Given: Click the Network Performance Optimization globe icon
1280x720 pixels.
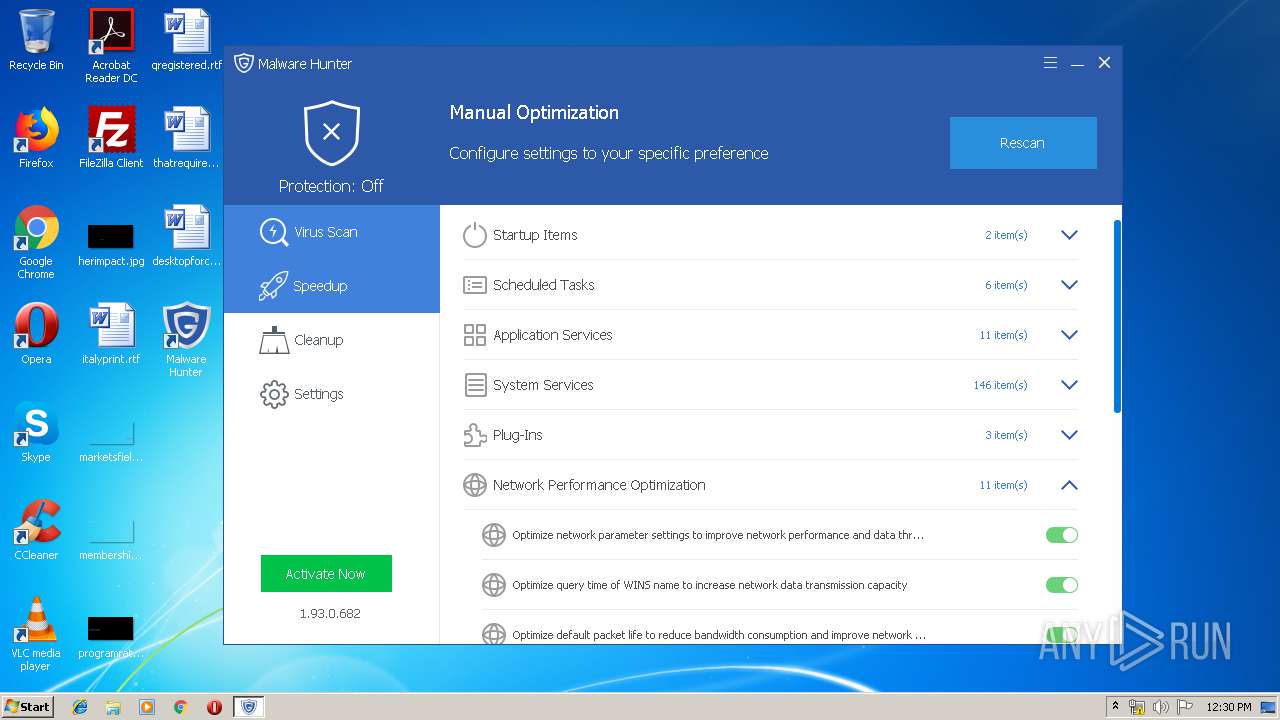Looking at the screenshot, I should pyautogui.click(x=474, y=485).
